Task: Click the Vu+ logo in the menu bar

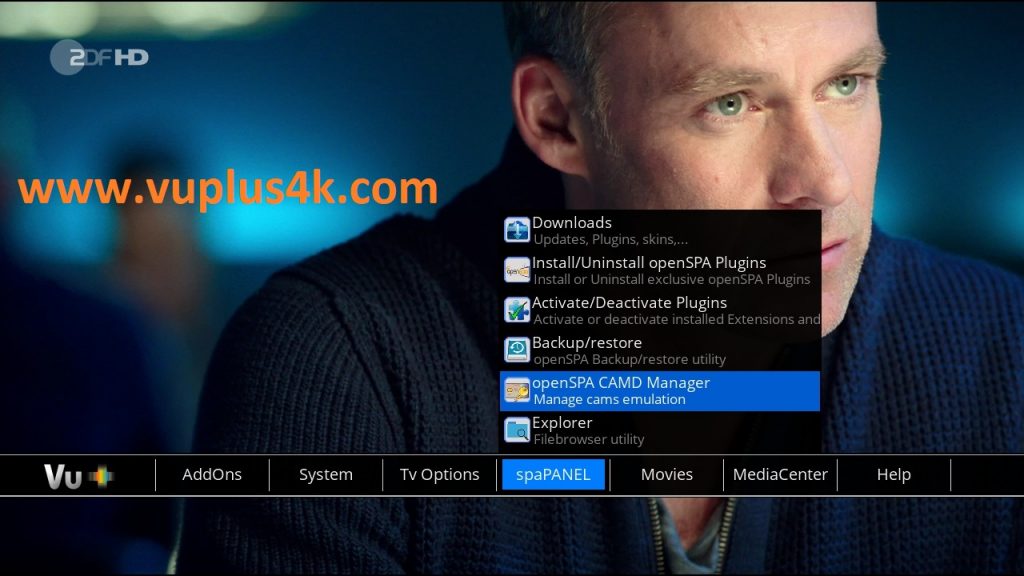Action: 78,476
